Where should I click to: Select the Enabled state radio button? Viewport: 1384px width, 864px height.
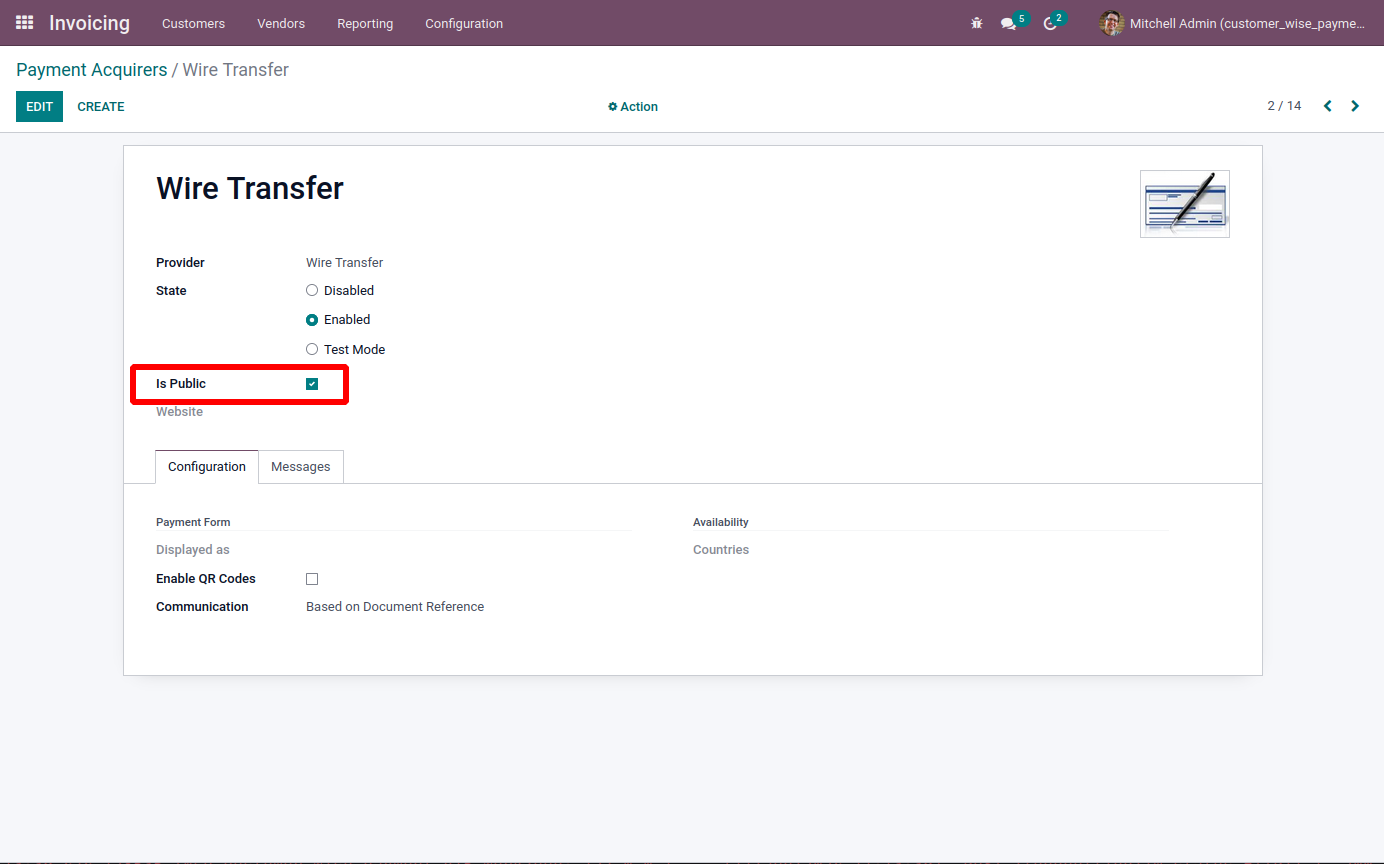pyautogui.click(x=312, y=320)
